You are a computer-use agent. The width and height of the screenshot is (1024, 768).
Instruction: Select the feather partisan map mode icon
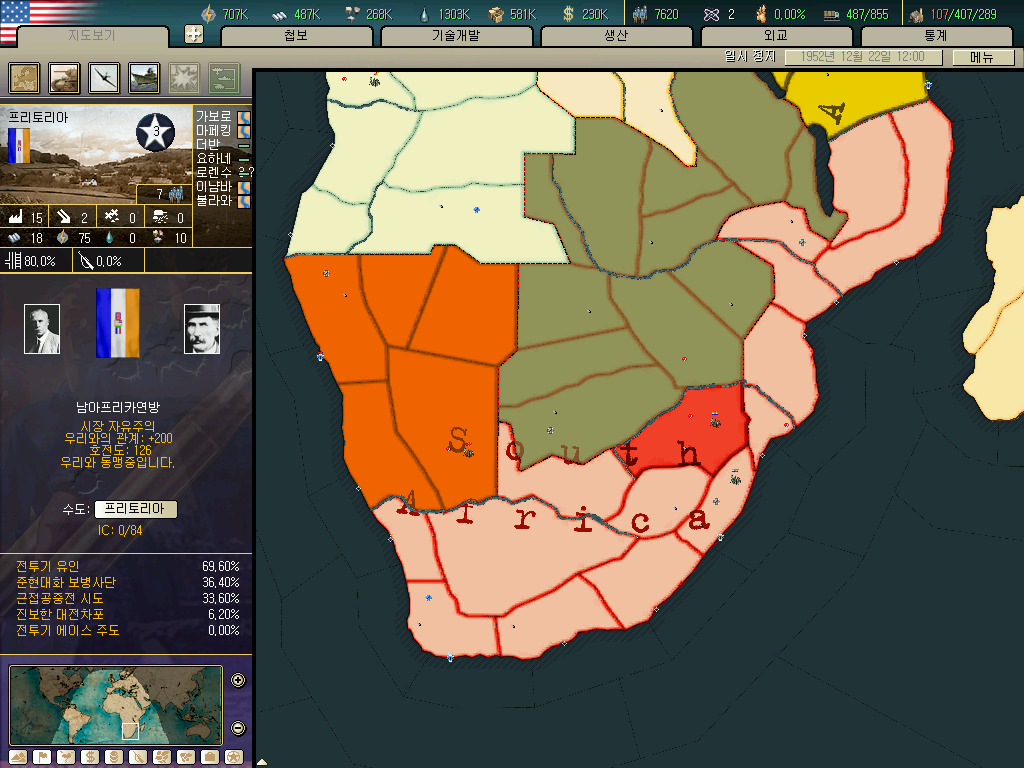pyautogui.click(x=138, y=757)
